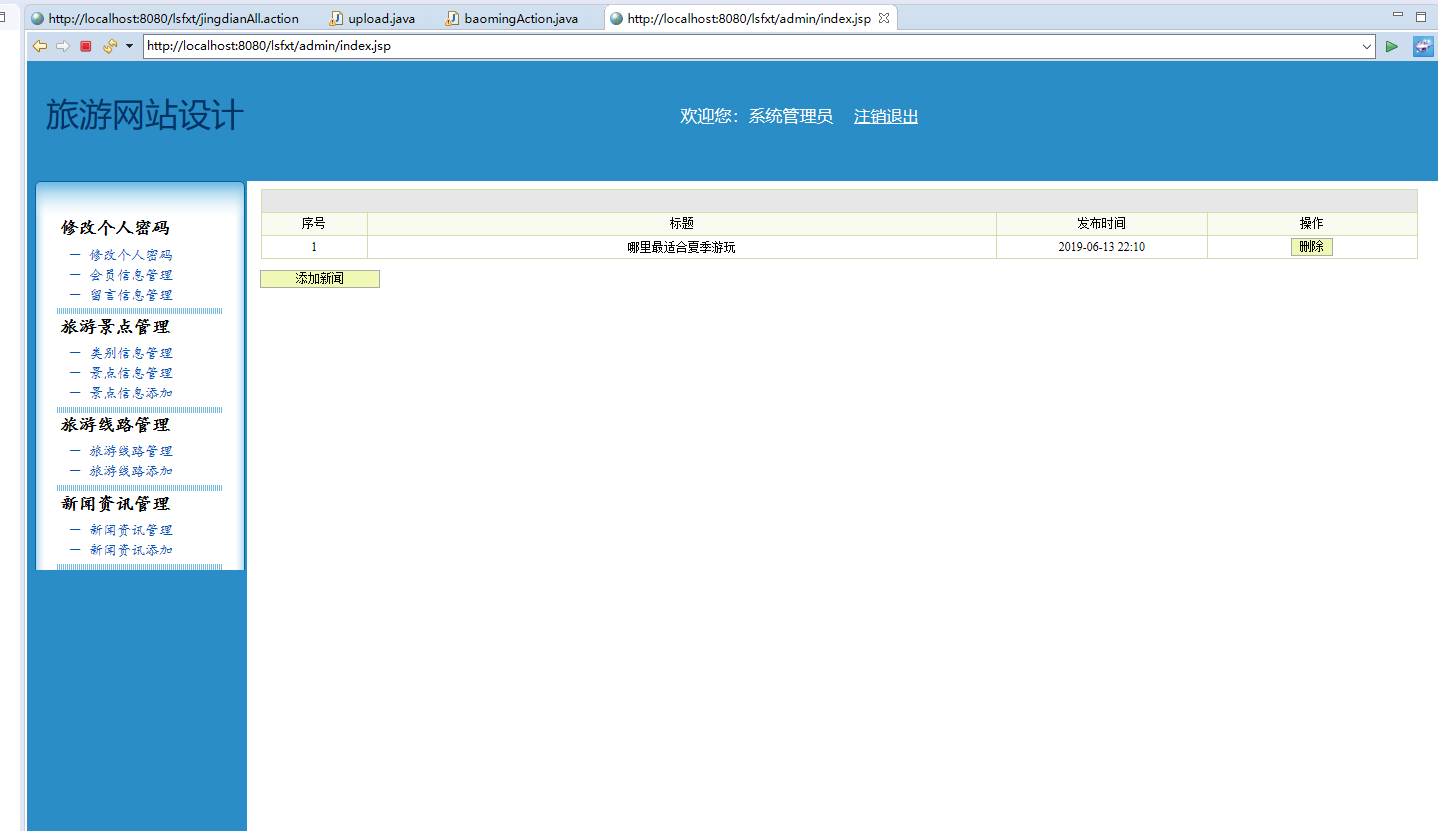Screen dimensions: 1438x831
Task: Open 景点信息添加 in the sidebar
Action: click(x=131, y=393)
